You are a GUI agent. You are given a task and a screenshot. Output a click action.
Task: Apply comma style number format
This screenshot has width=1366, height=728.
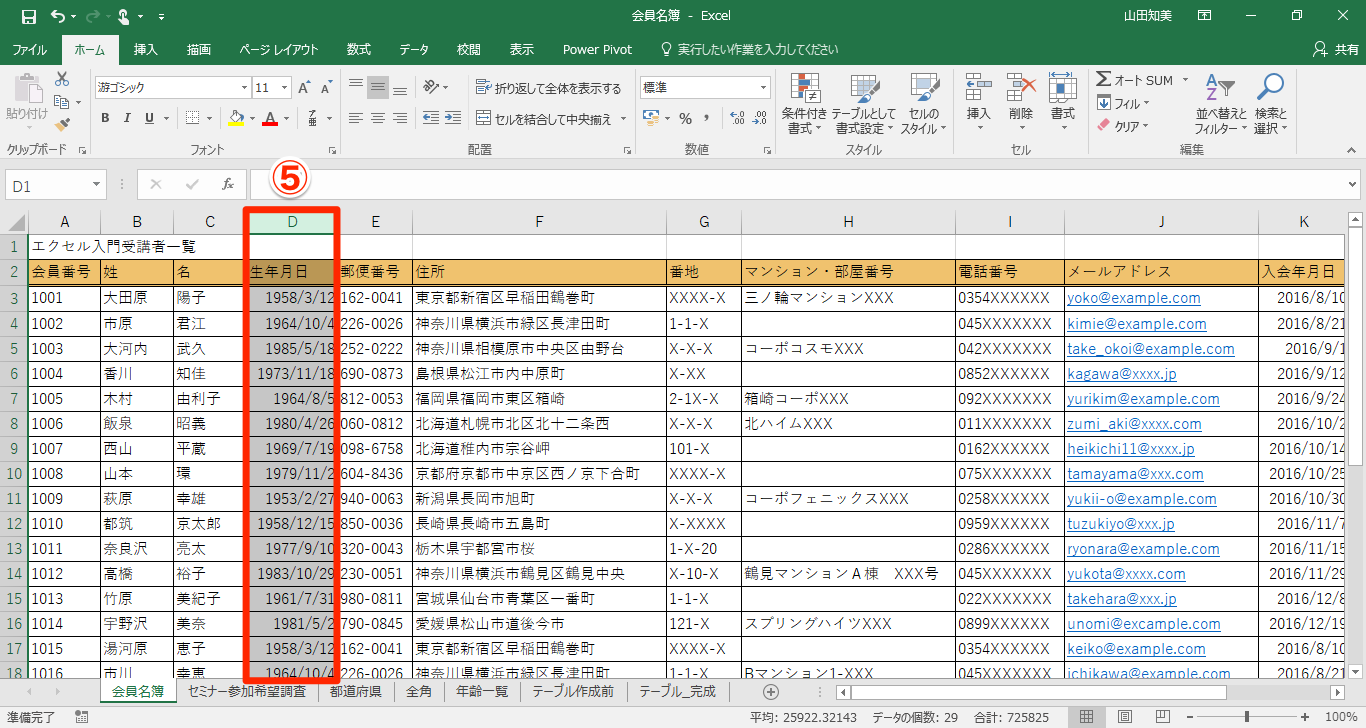tap(708, 118)
